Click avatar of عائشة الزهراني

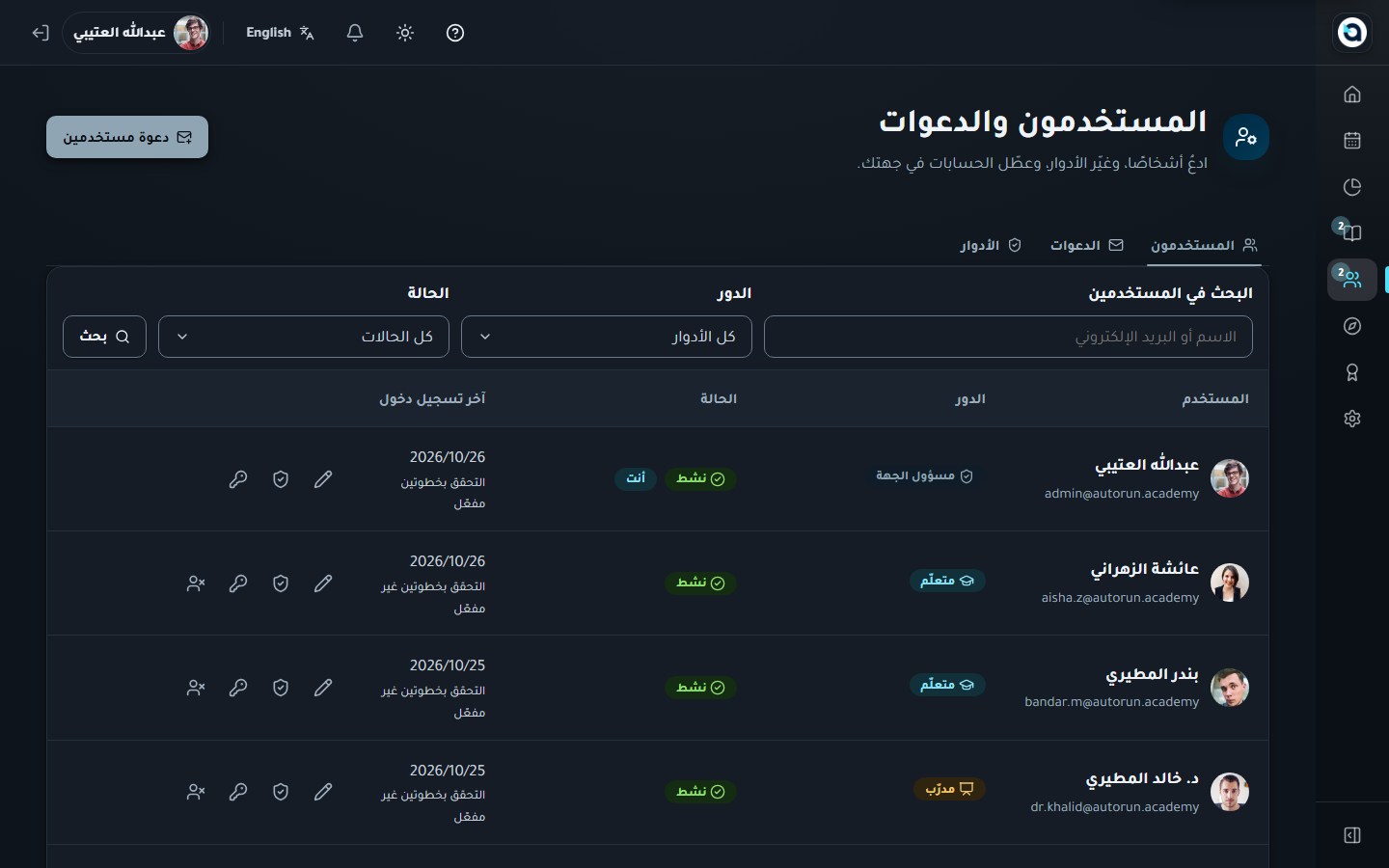point(1230,583)
